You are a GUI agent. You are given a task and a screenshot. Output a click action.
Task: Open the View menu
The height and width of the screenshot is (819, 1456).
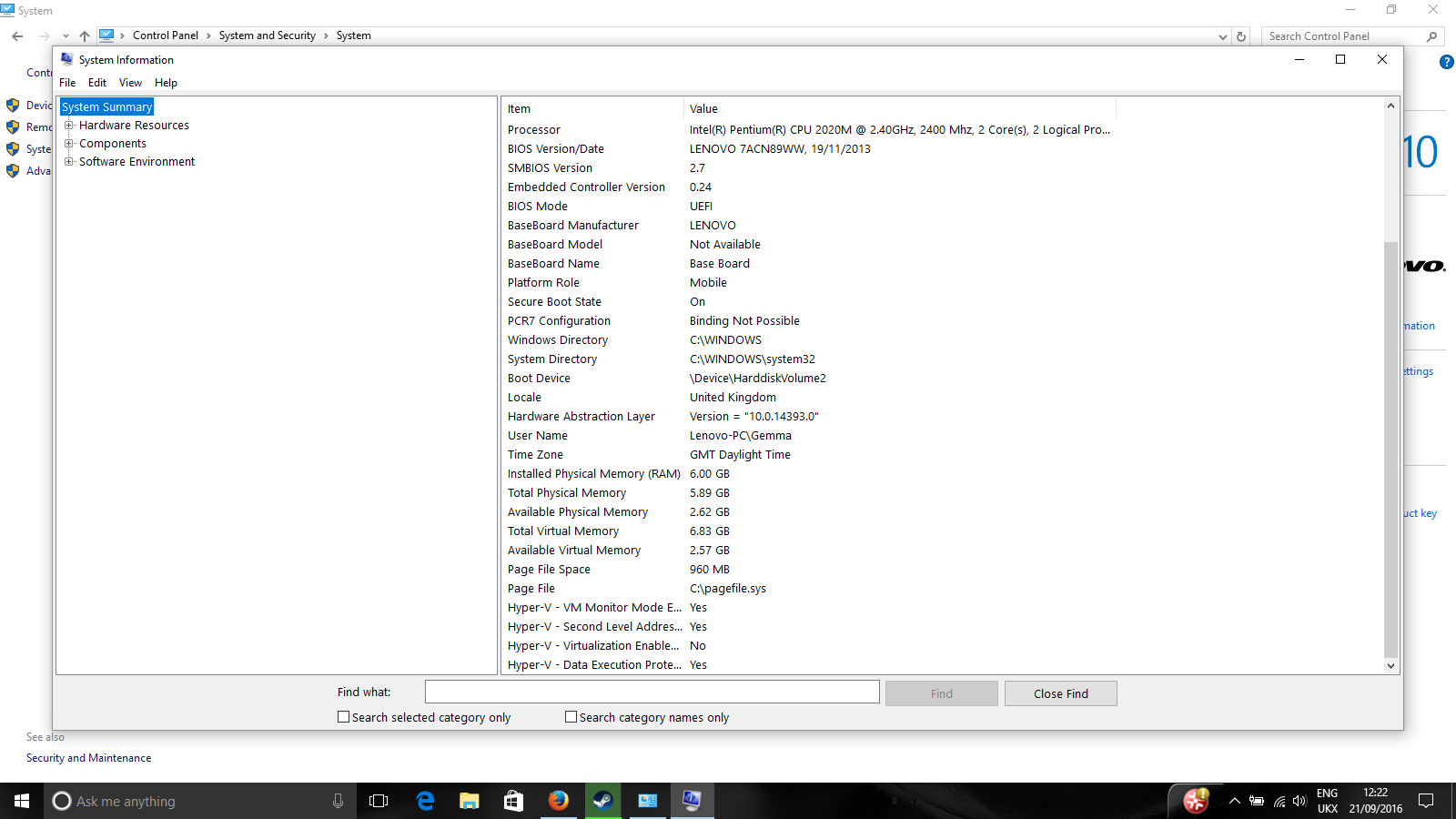click(x=130, y=83)
